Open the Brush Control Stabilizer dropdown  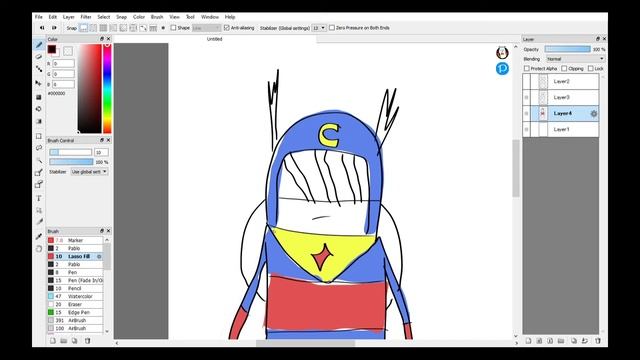pos(89,172)
